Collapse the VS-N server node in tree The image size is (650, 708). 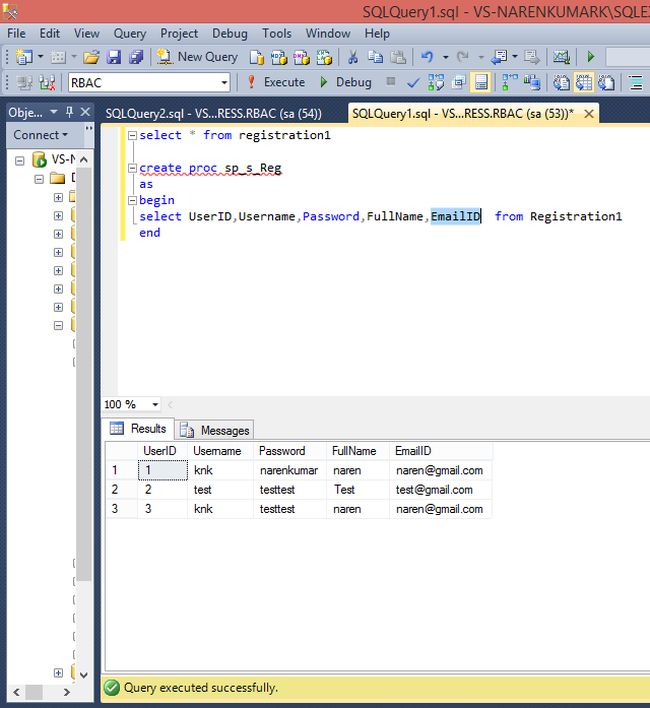[21, 160]
